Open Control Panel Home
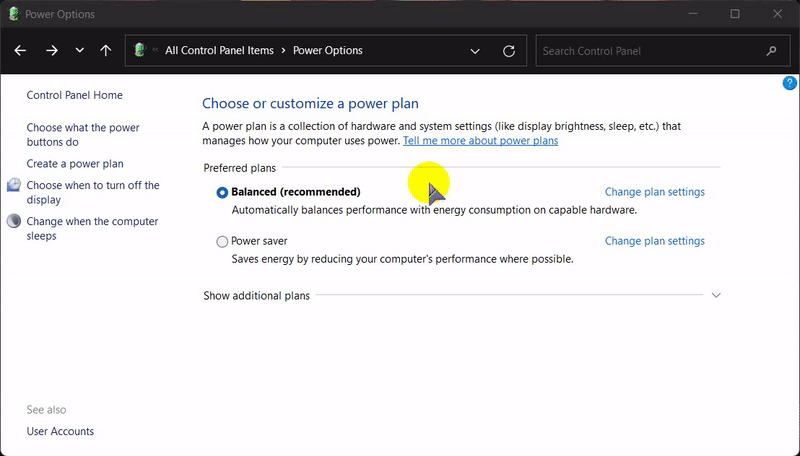 pos(74,95)
